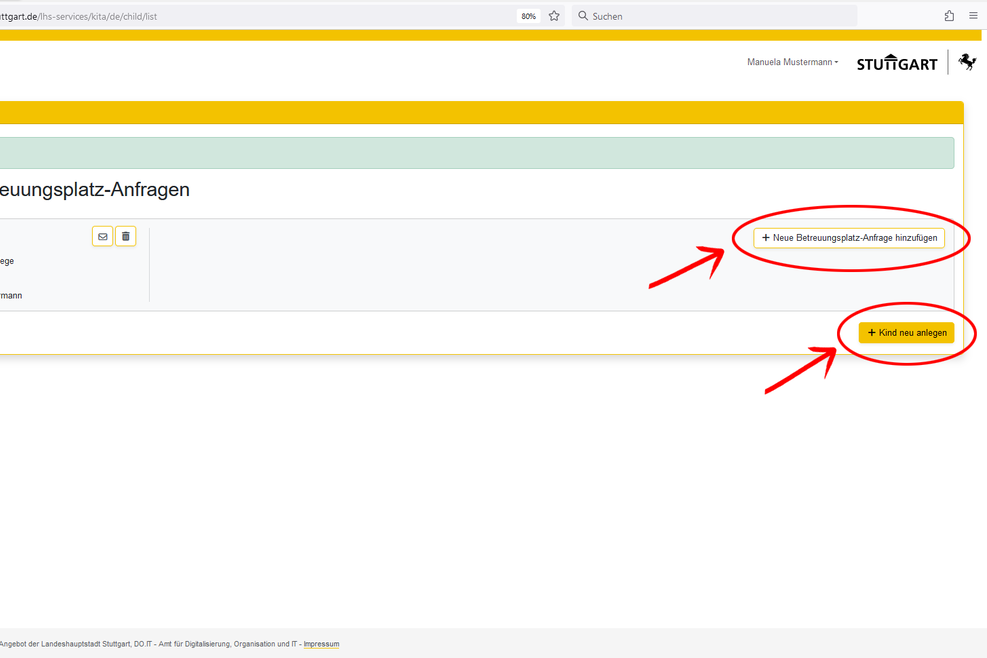The image size is (987, 658).
Task: Click the Kind neu anlegen button
Action: coord(906,333)
